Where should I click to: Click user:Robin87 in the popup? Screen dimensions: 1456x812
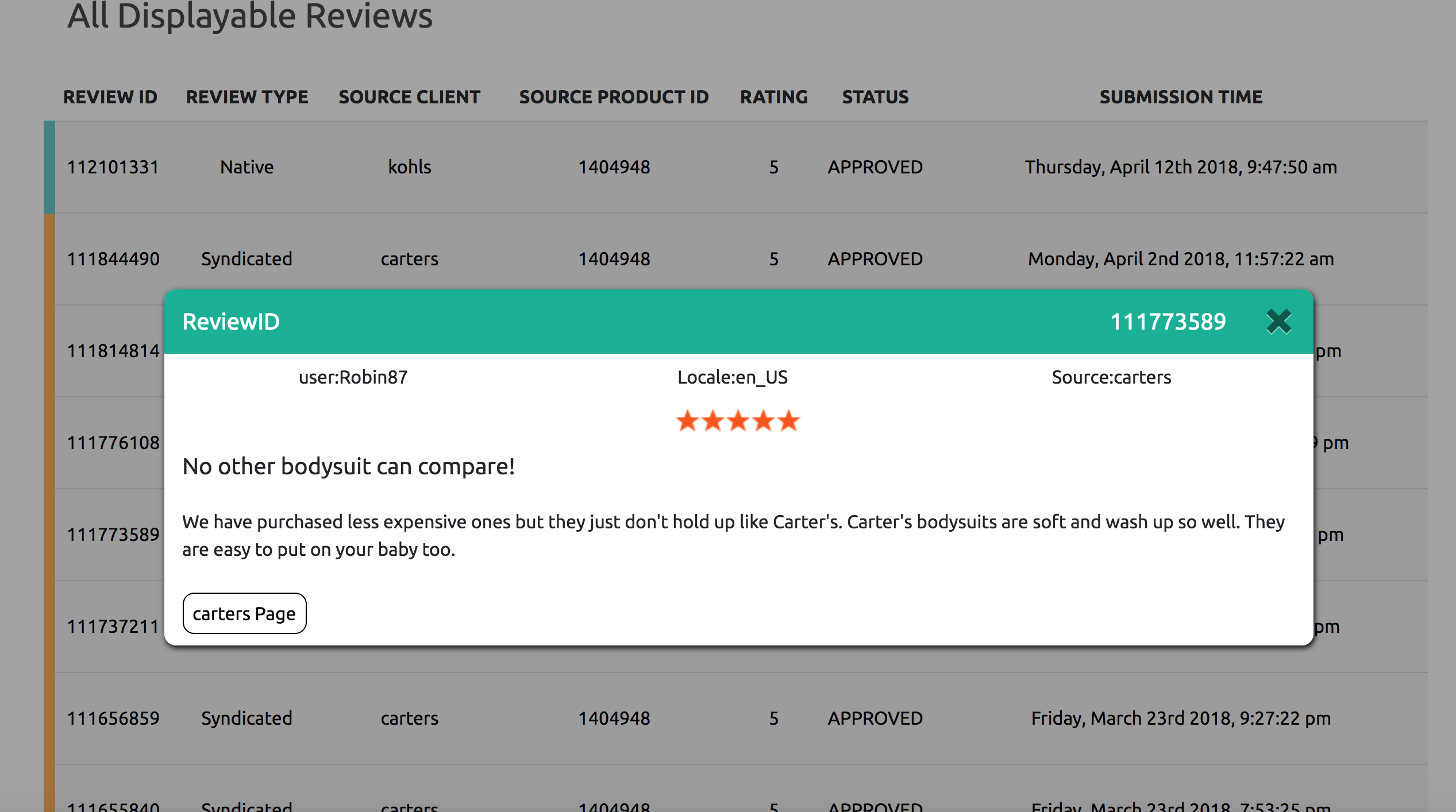point(353,377)
